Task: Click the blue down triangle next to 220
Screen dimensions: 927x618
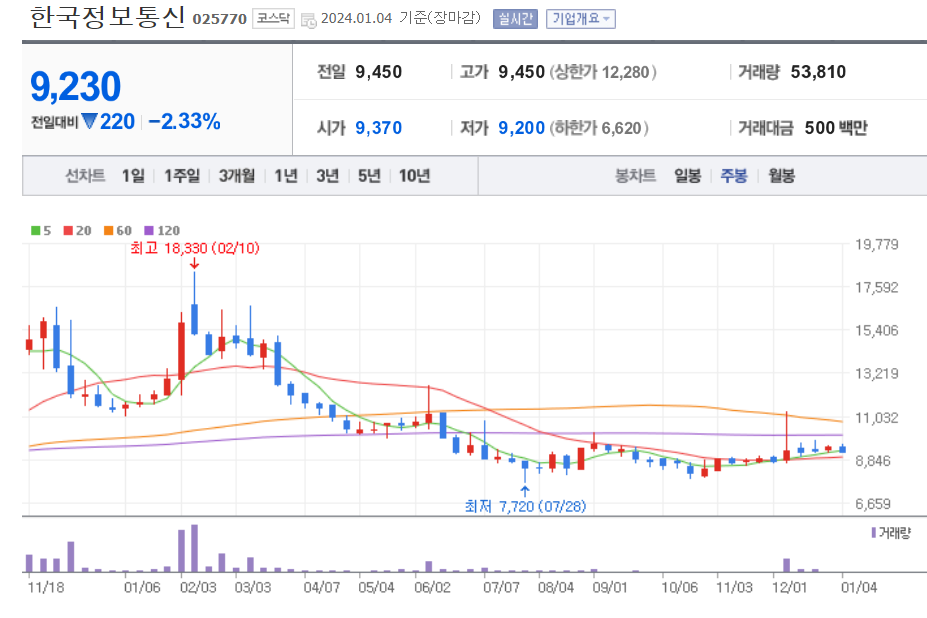Action: (90, 121)
